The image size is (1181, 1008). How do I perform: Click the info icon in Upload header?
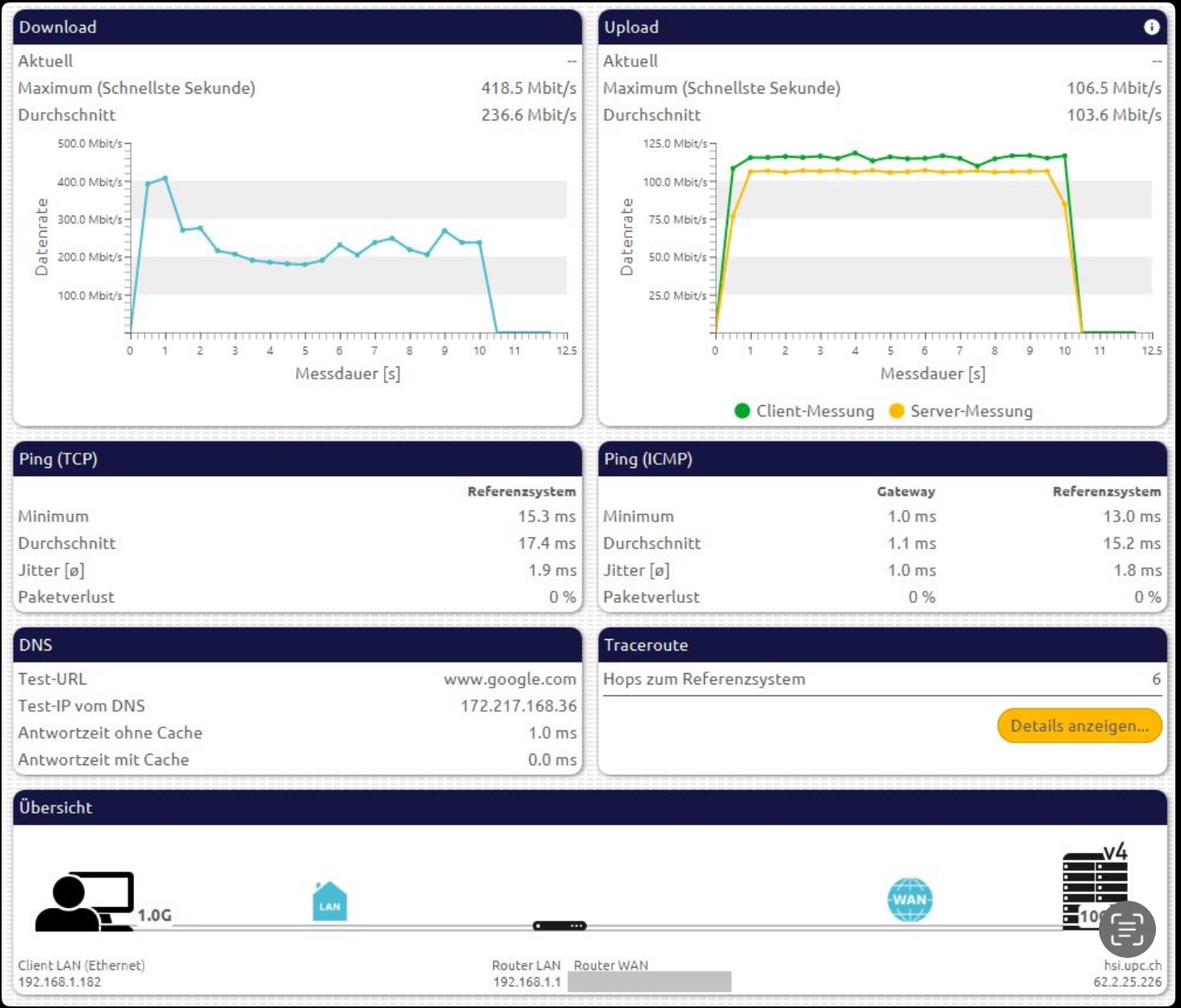pyautogui.click(x=1151, y=27)
